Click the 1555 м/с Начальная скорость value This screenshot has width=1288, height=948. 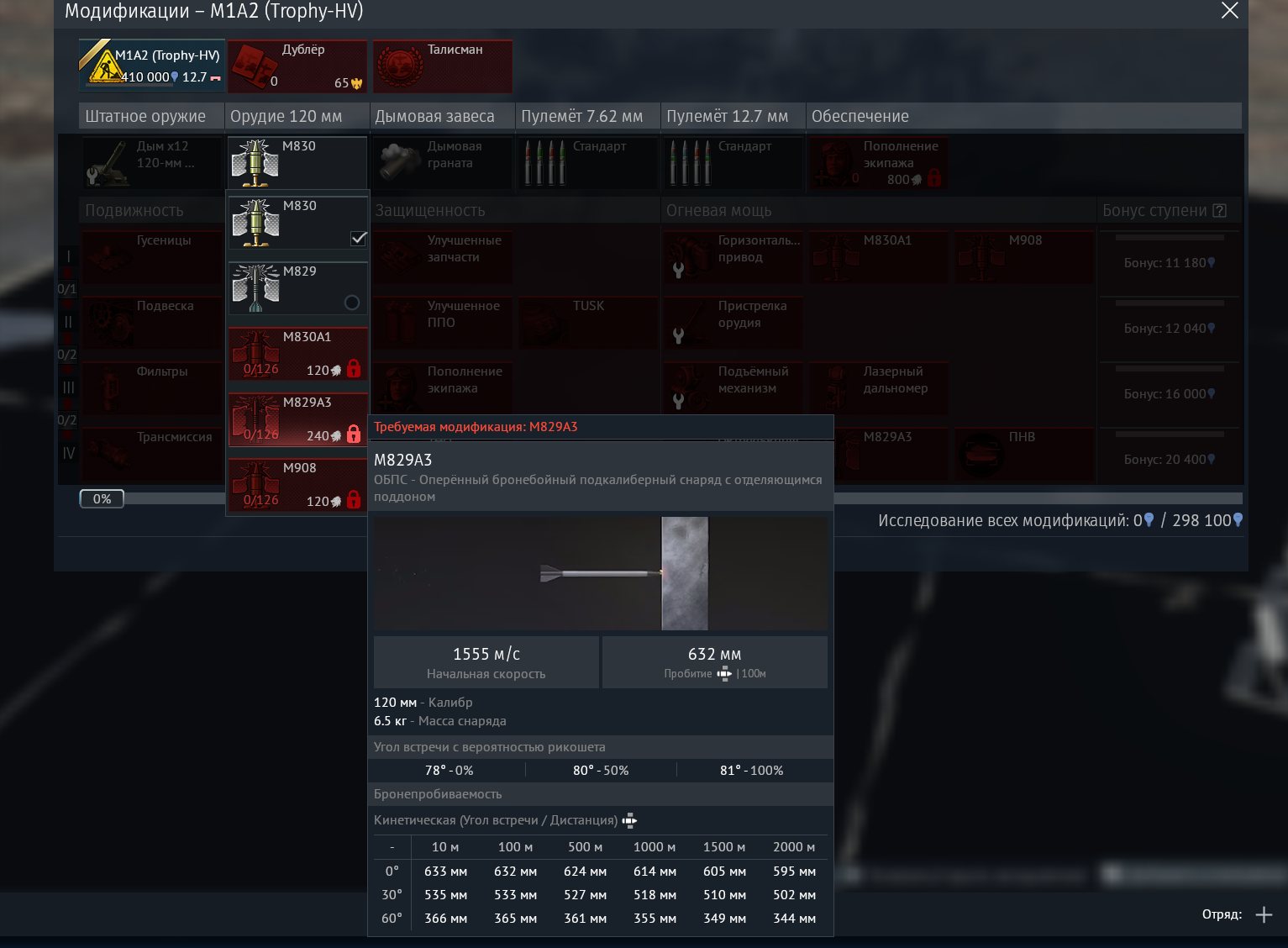[486, 662]
